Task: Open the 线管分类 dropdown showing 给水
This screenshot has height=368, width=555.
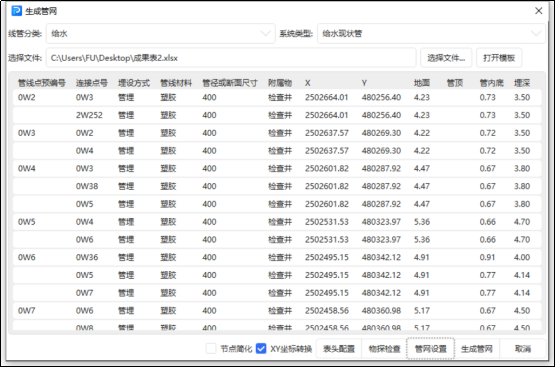Action: (161, 34)
